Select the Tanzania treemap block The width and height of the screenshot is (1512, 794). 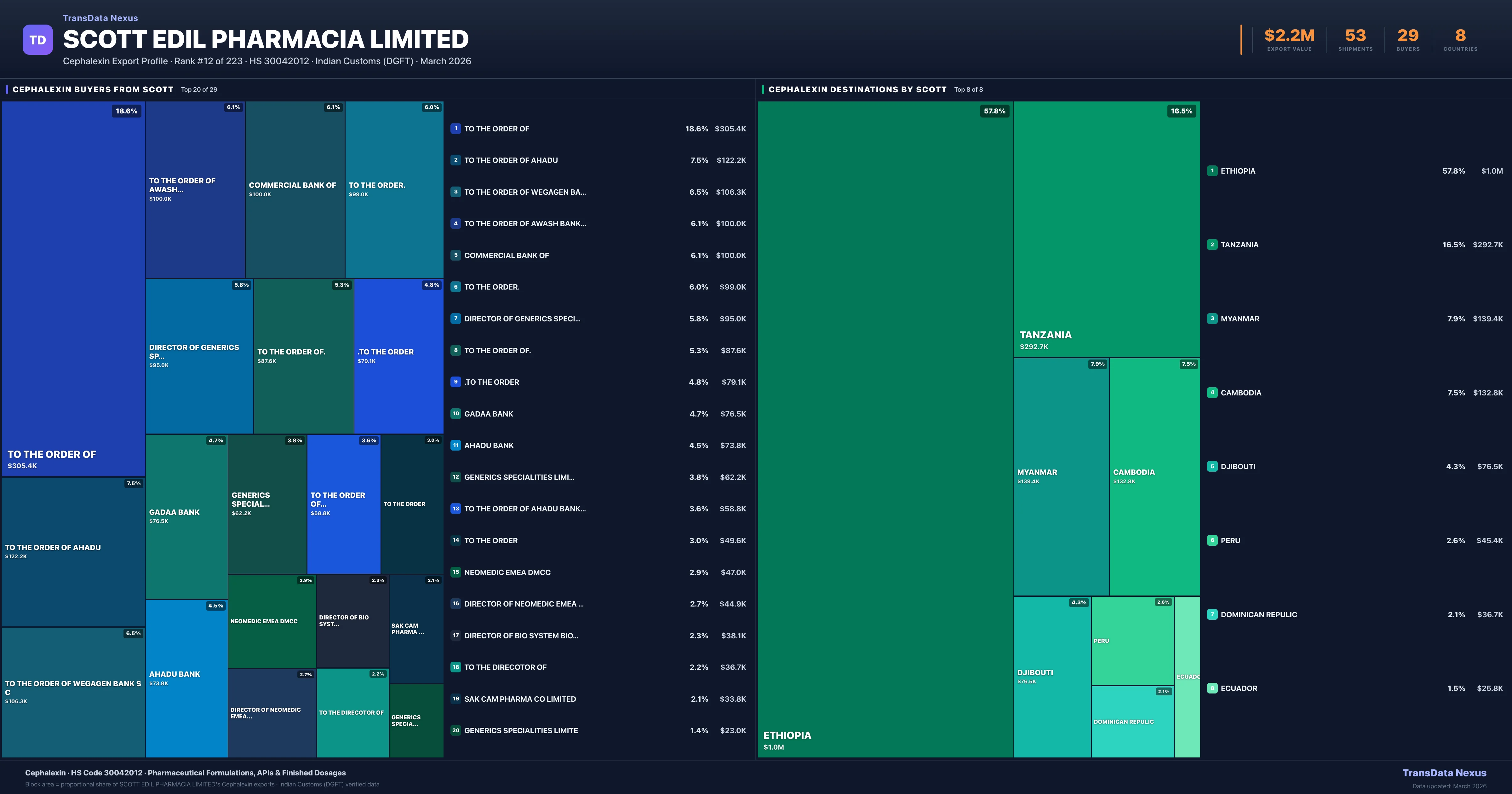tap(1106, 229)
